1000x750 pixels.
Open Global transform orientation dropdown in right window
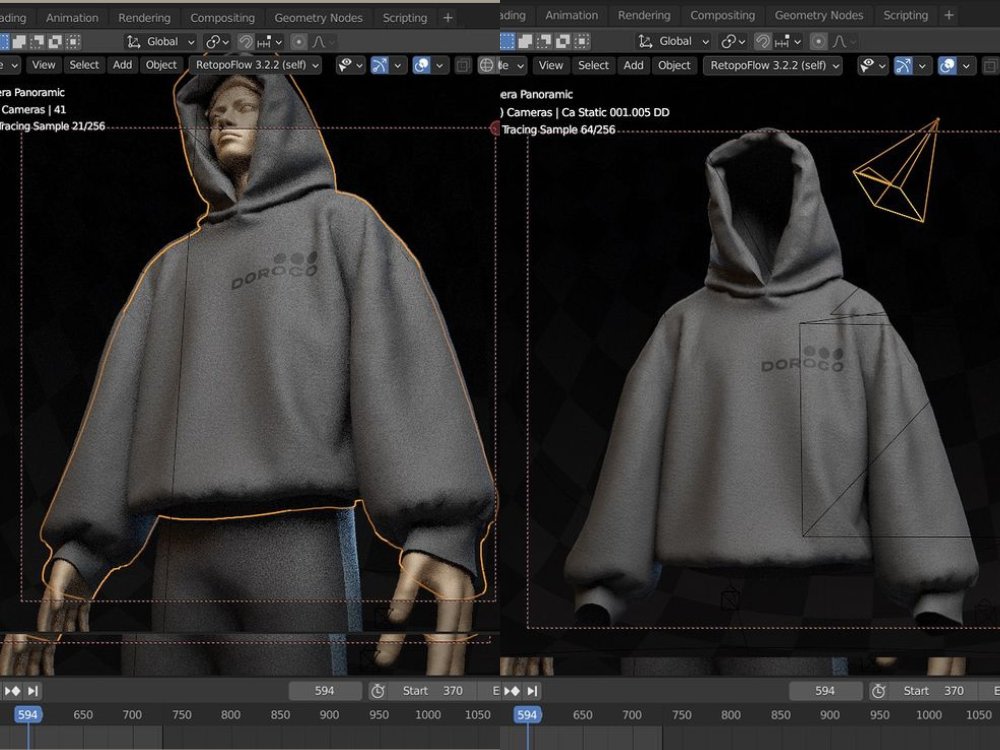click(673, 41)
